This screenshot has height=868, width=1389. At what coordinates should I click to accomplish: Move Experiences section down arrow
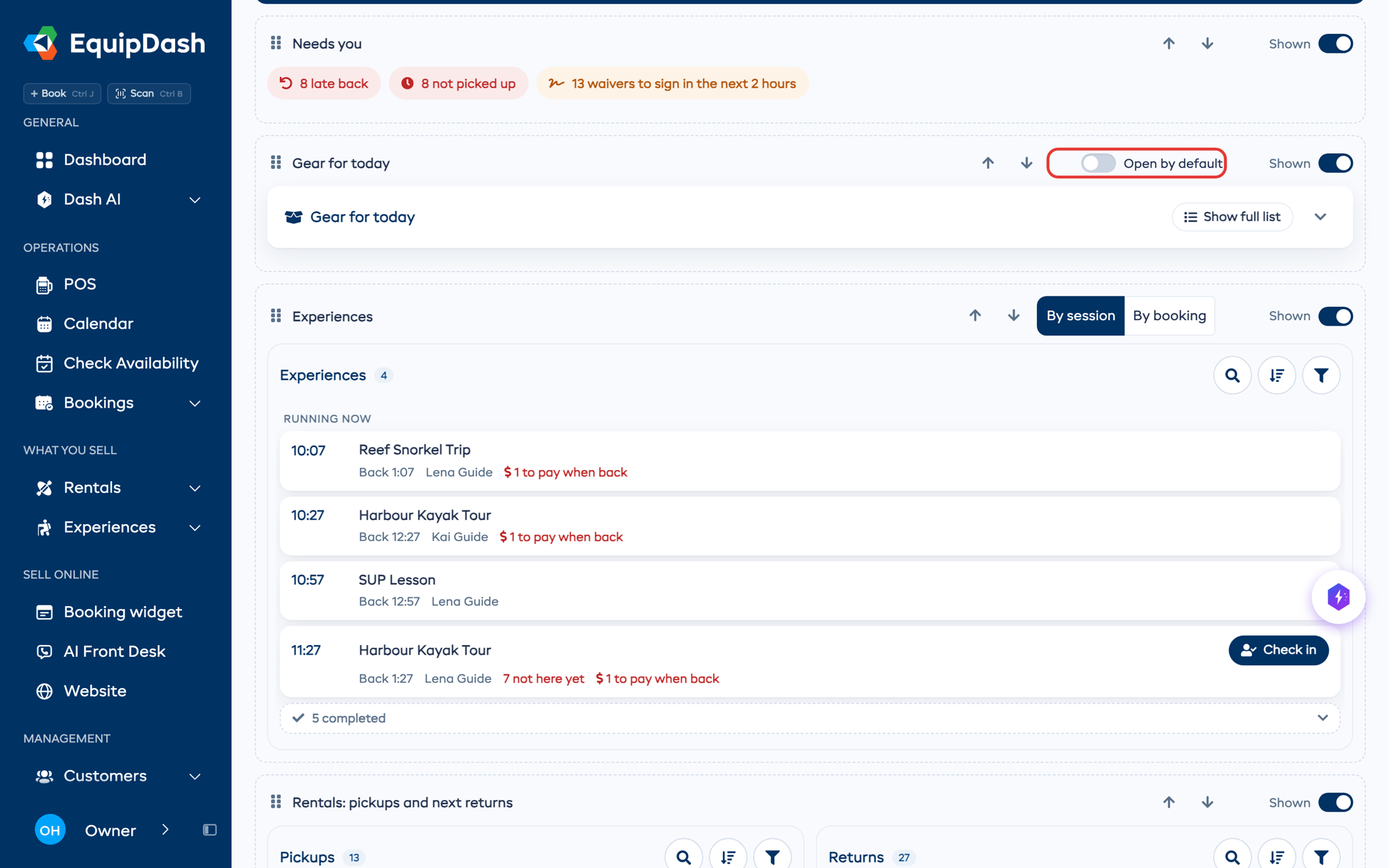click(x=1014, y=316)
